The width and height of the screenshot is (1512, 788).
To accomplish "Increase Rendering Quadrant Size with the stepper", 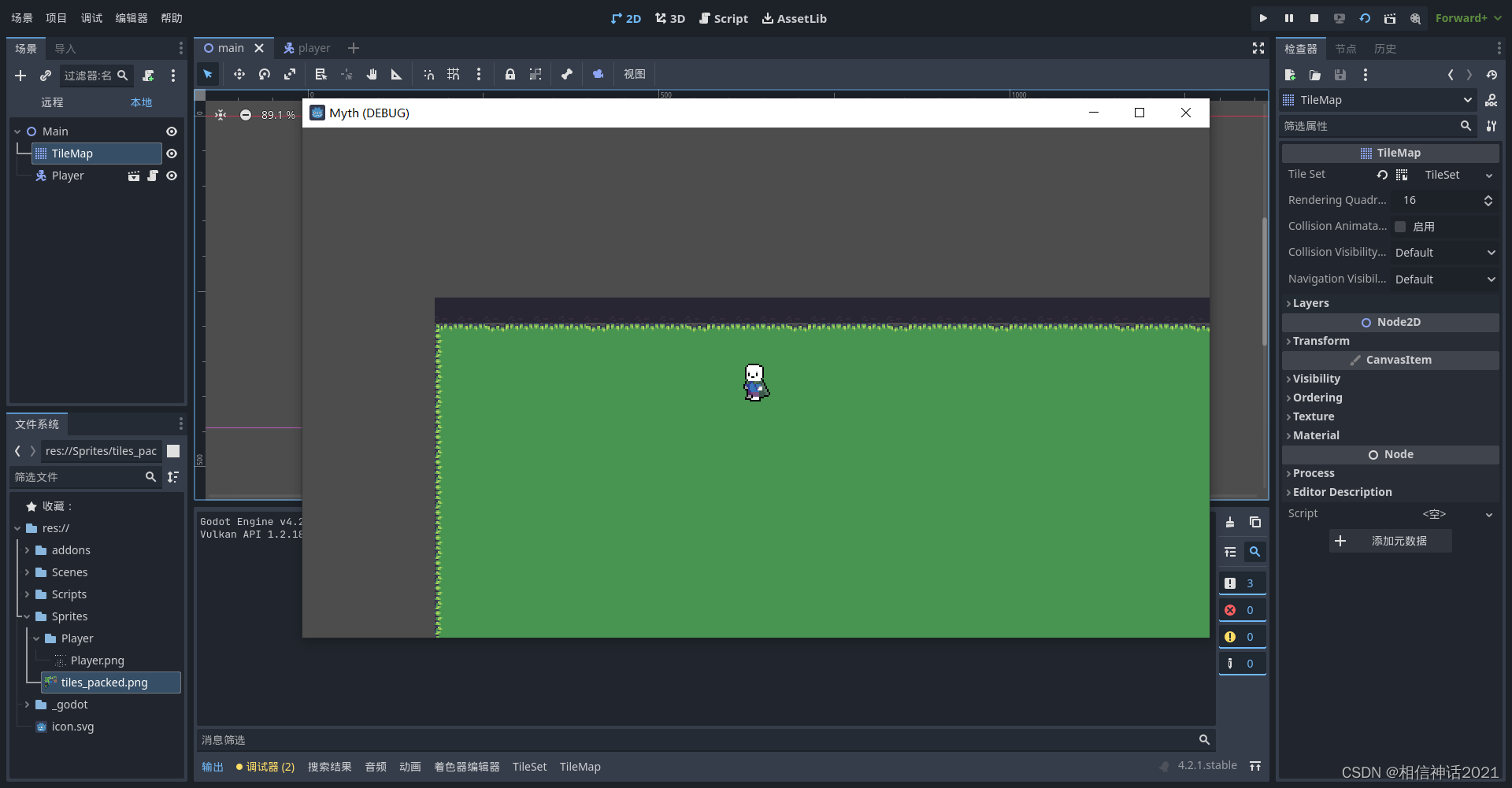I will click(x=1488, y=196).
